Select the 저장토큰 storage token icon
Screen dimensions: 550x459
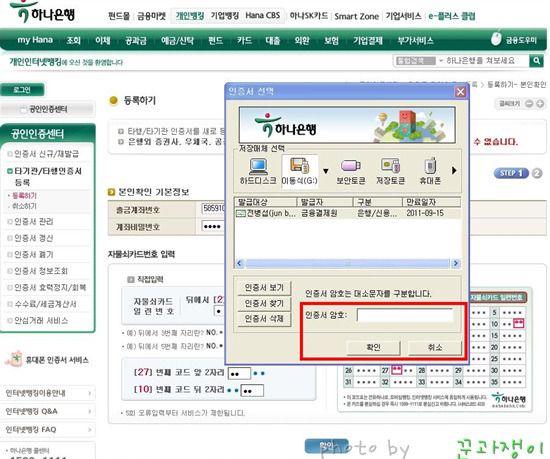[x=390, y=171]
